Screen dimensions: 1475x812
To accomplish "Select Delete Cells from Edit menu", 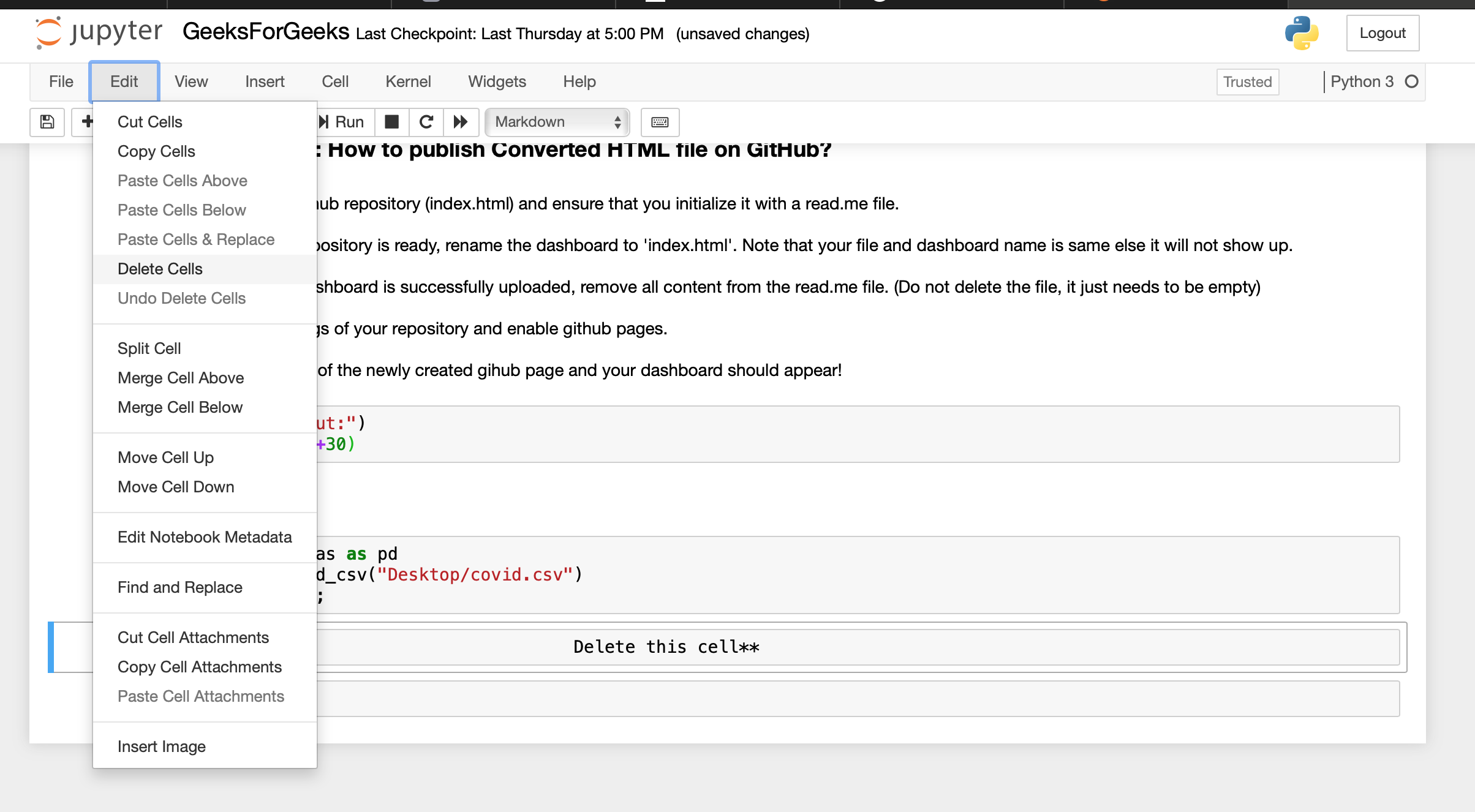I will tap(159, 268).
